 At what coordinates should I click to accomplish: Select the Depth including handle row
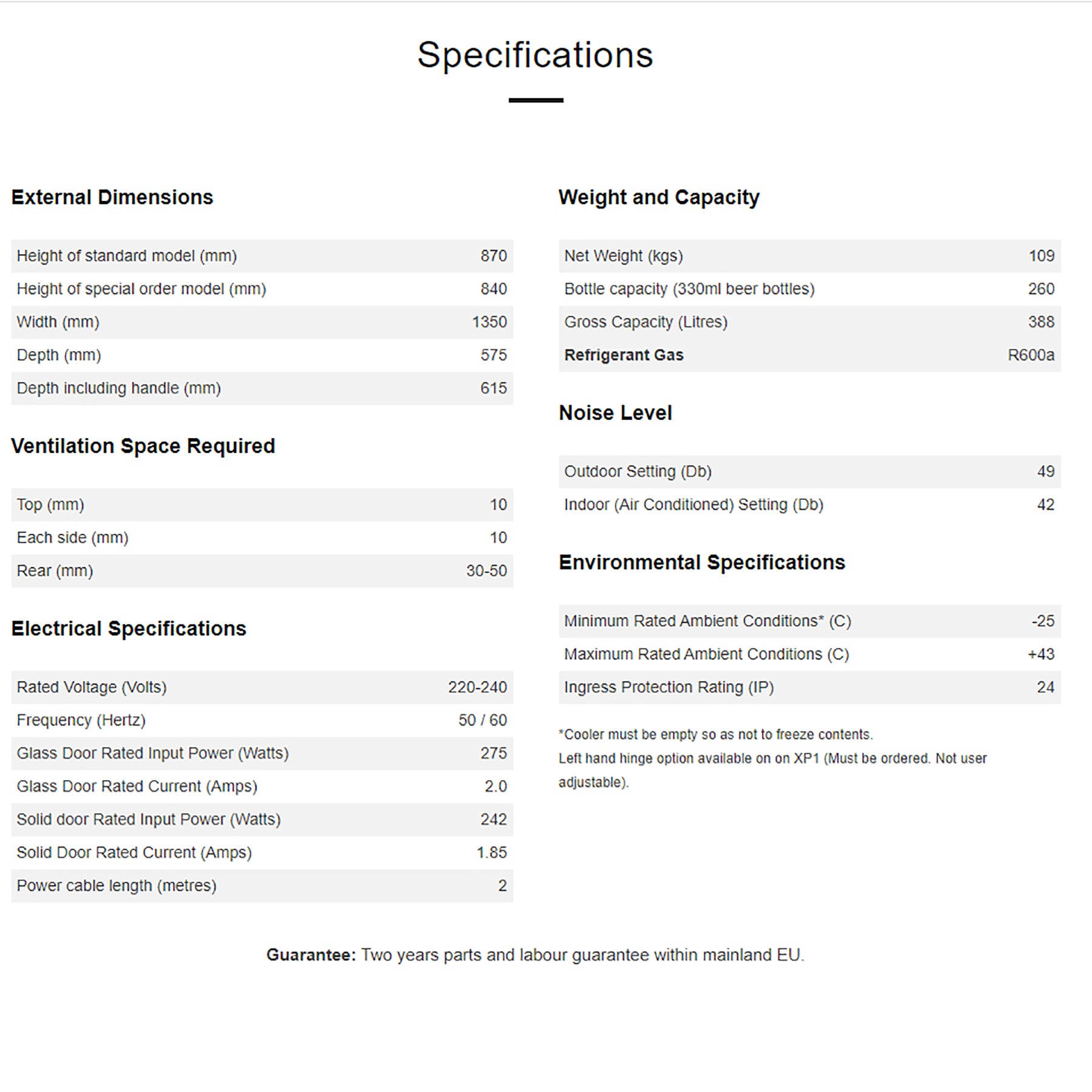[x=261, y=388]
